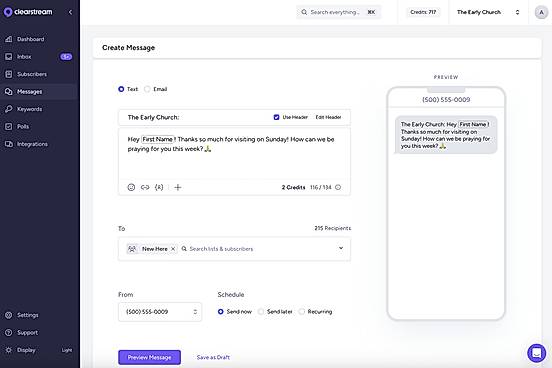
Task: Open Support from the sidebar
Action: [x=39, y=332]
